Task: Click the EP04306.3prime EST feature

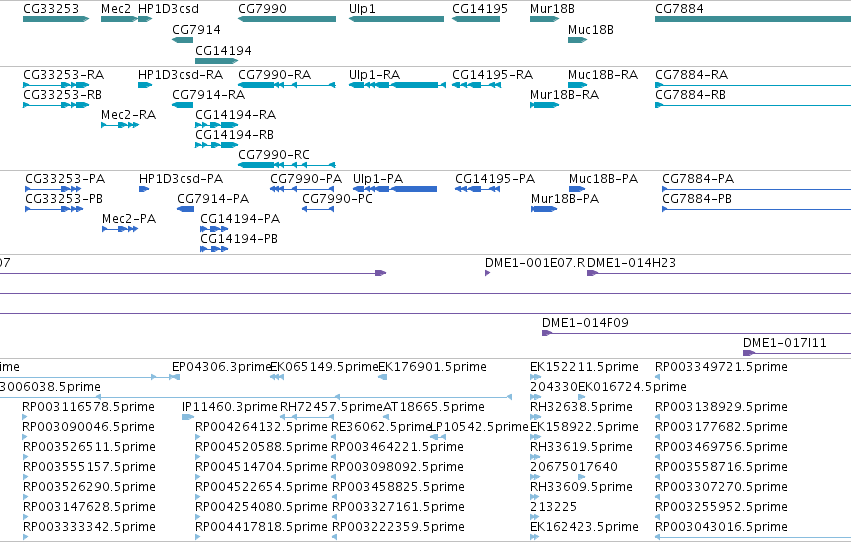Action: [x=175, y=377]
